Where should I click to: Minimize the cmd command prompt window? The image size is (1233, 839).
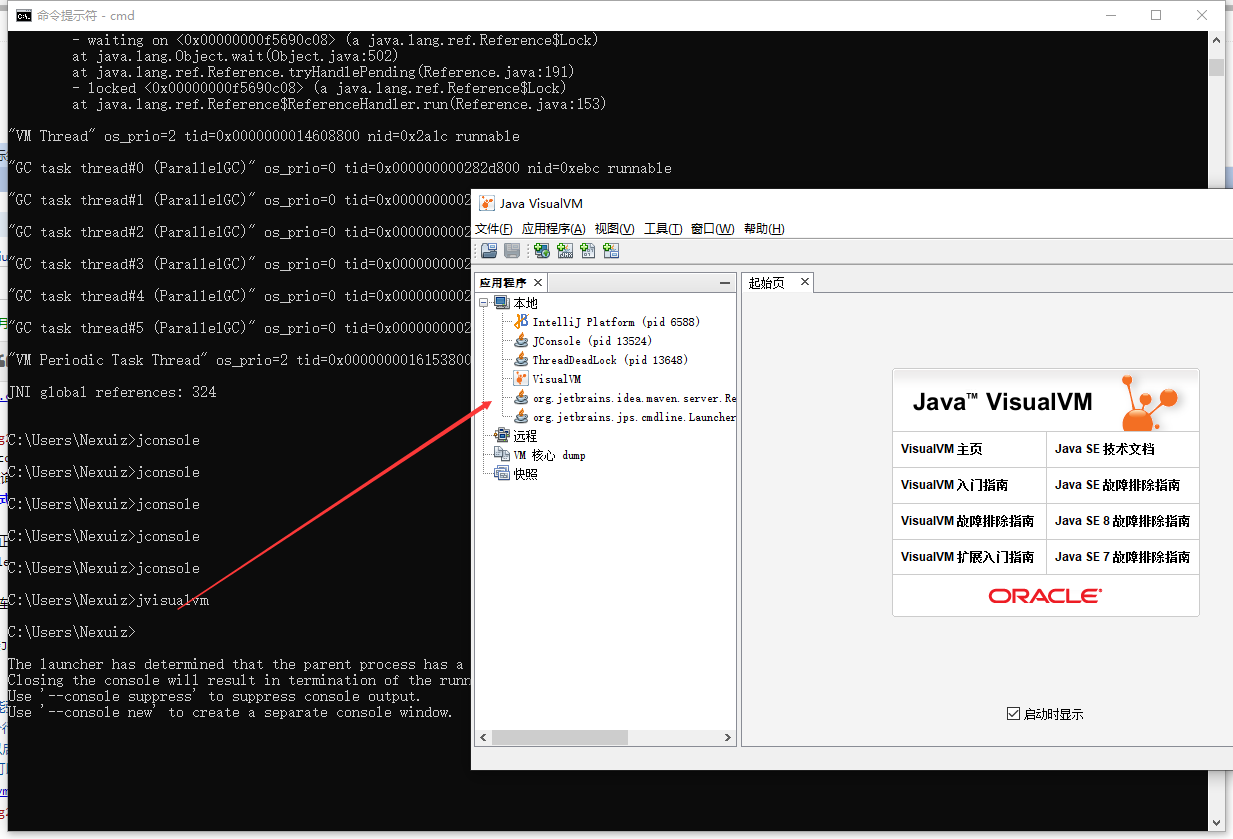tap(1110, 15)
